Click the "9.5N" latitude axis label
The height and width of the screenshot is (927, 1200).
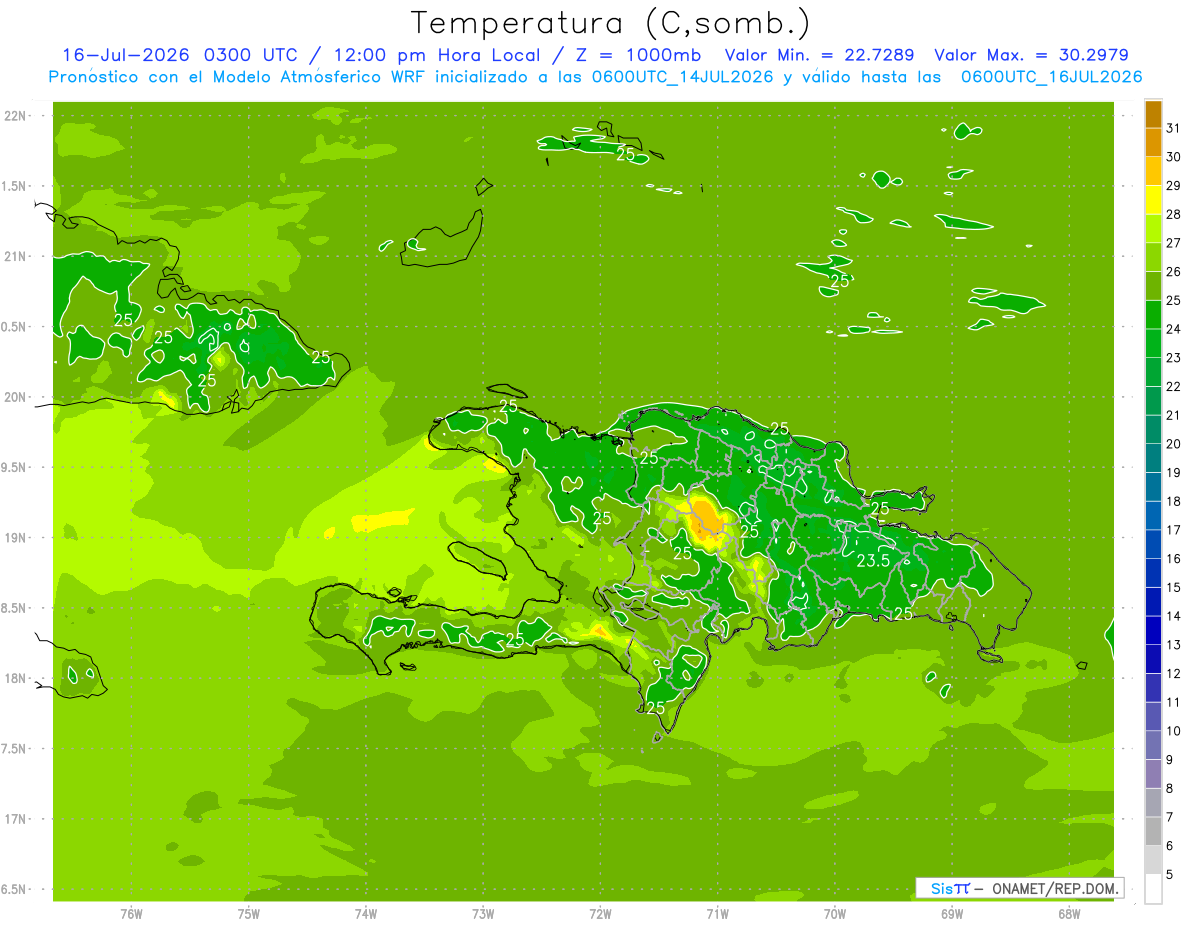(15, 468)
